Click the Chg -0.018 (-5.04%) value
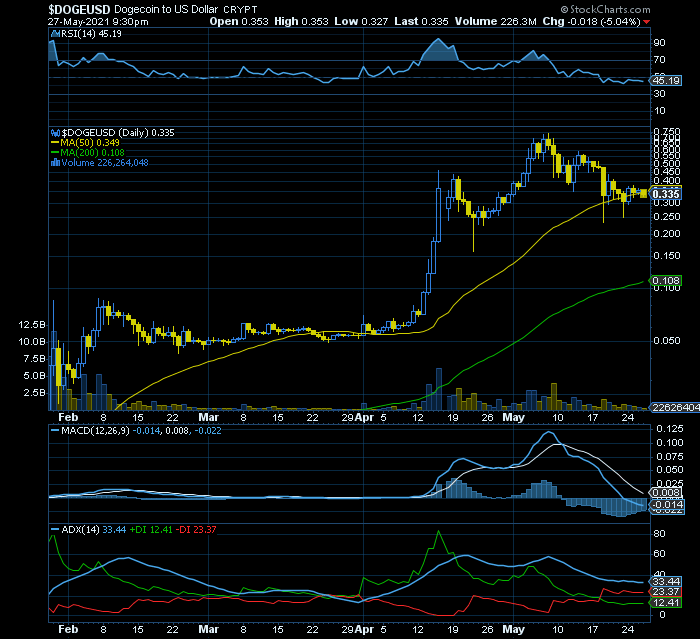700x639 pixels. click(x=592, y=21)
